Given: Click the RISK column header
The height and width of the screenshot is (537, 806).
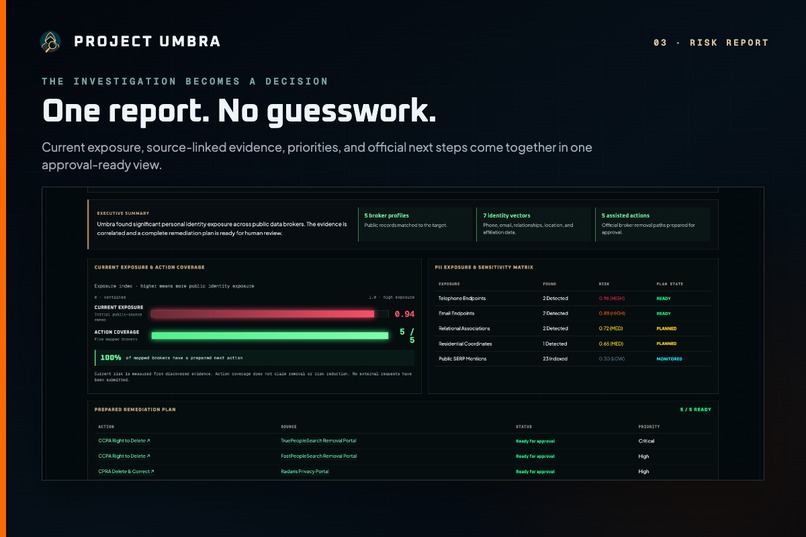Looking at the screenshot, I should tap(604, 284).
